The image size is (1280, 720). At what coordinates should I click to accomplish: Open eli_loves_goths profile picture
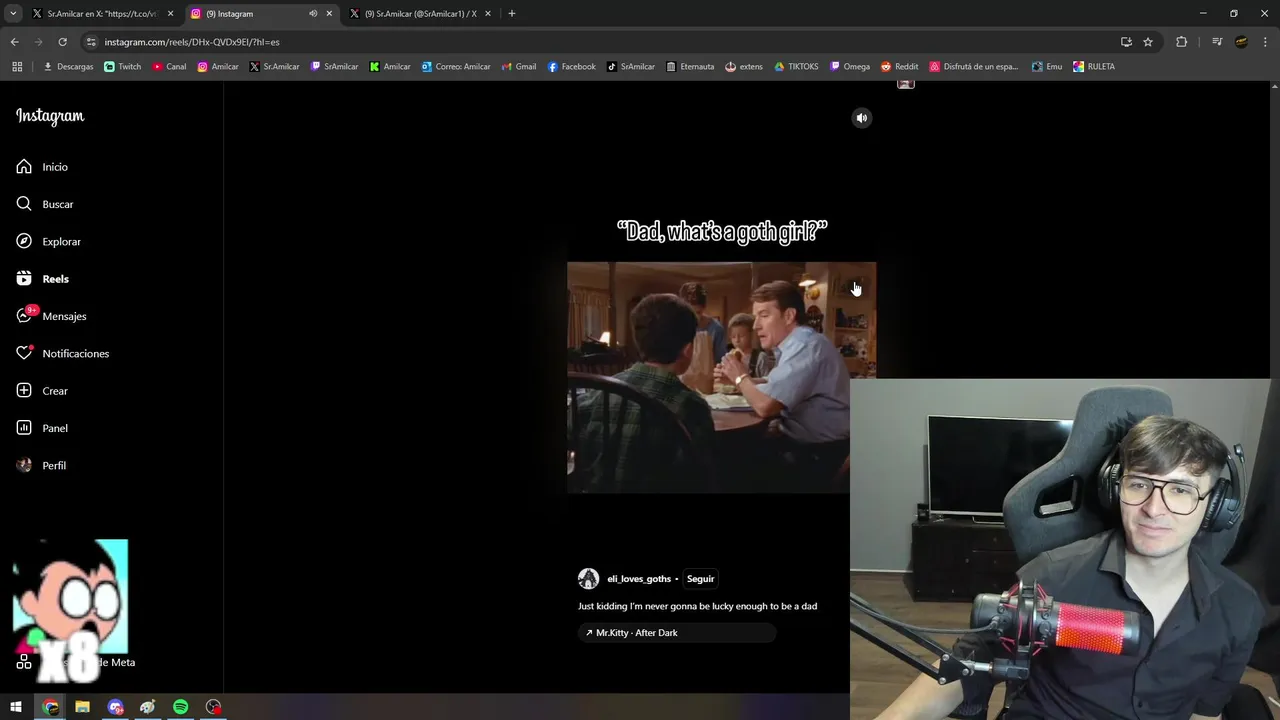(x=588, y=579)
